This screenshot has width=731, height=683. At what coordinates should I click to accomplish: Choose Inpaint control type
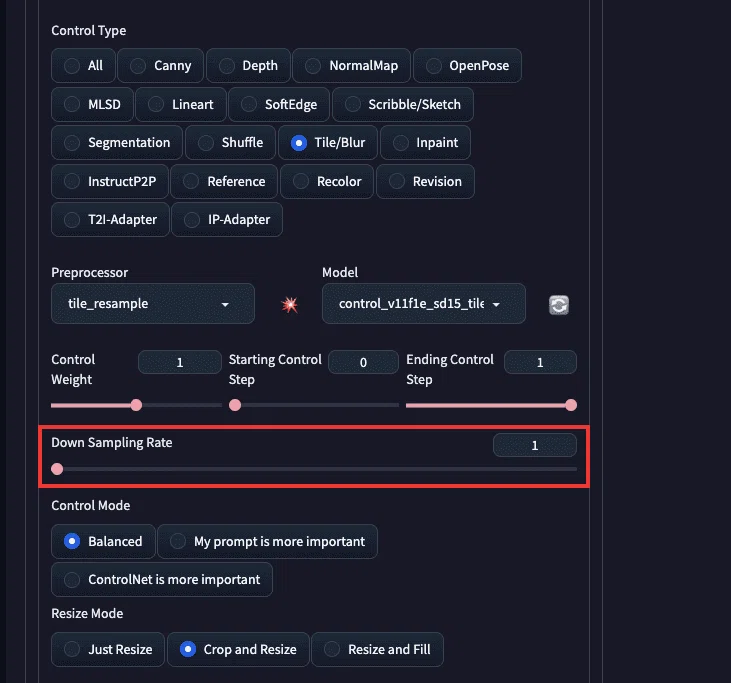425,143
